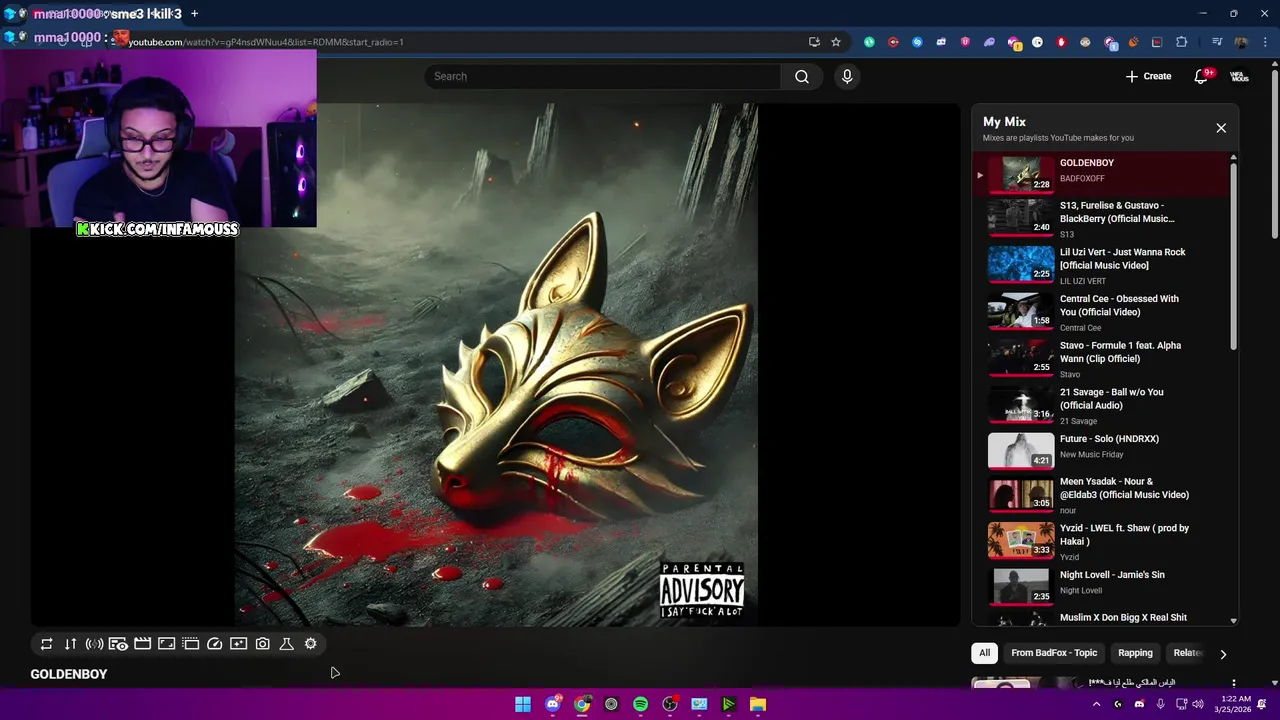
Task: Open the taskbar clock and date
Action: click(1235, 704)
